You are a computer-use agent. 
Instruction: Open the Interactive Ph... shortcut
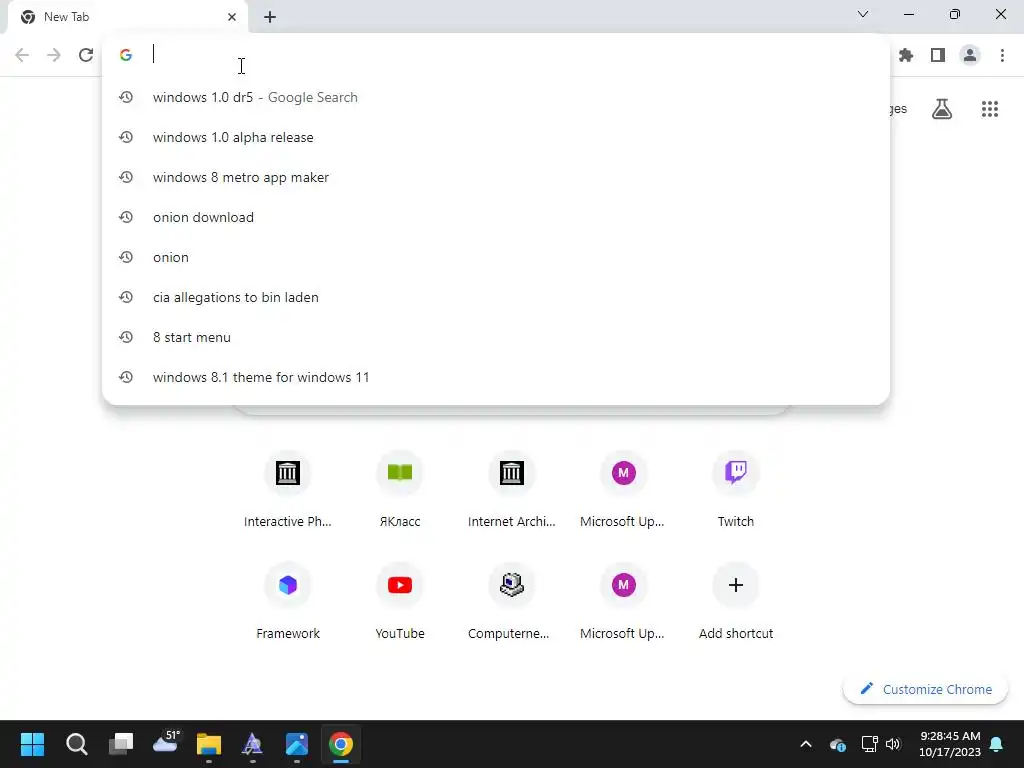pyautogui.click(x=287, y=490)
